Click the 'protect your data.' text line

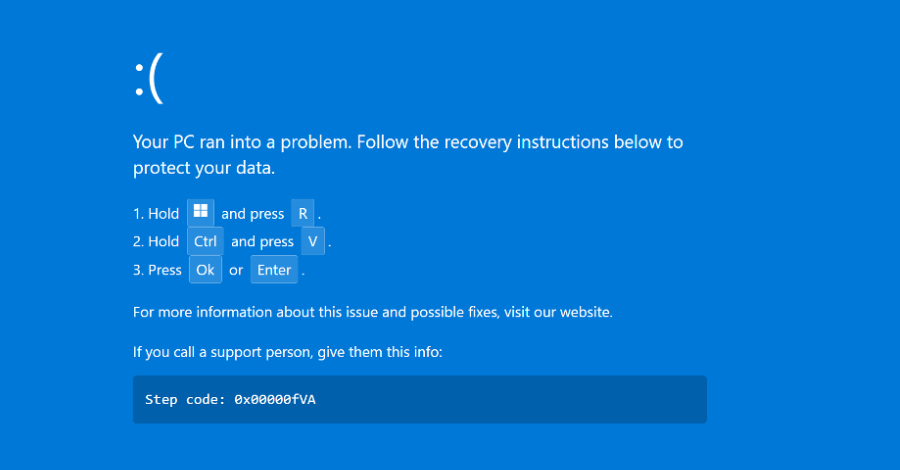203,169
